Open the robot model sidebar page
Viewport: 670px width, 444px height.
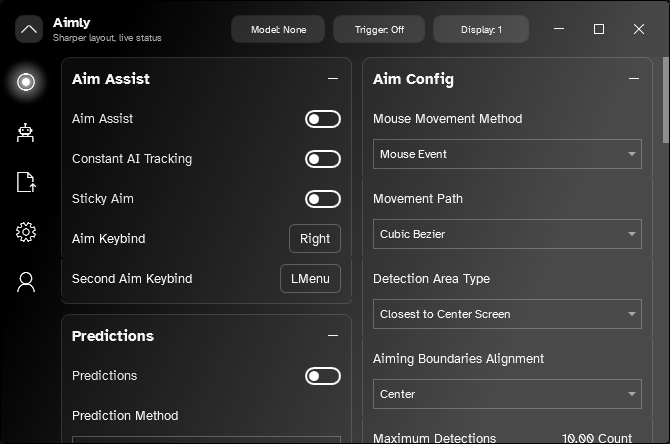coord(26,132)
